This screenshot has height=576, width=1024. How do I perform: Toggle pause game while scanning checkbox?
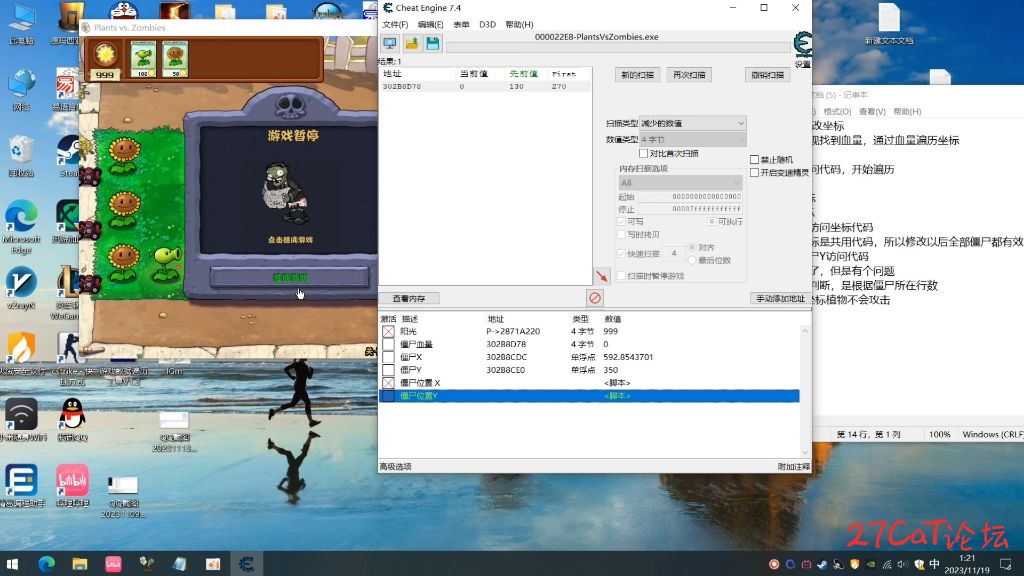click(621, 276)
